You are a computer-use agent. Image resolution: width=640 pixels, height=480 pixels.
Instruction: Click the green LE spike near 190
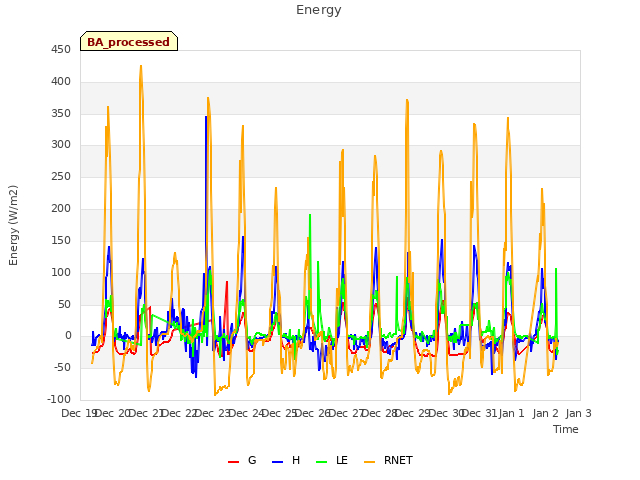click(310, 215)
